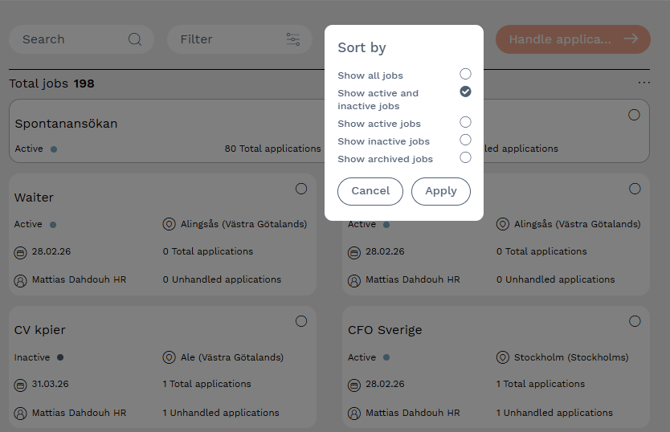The image size is (670, 432).
Task: Select Show archived jobs radio button
Action: [x=465, y=157]
